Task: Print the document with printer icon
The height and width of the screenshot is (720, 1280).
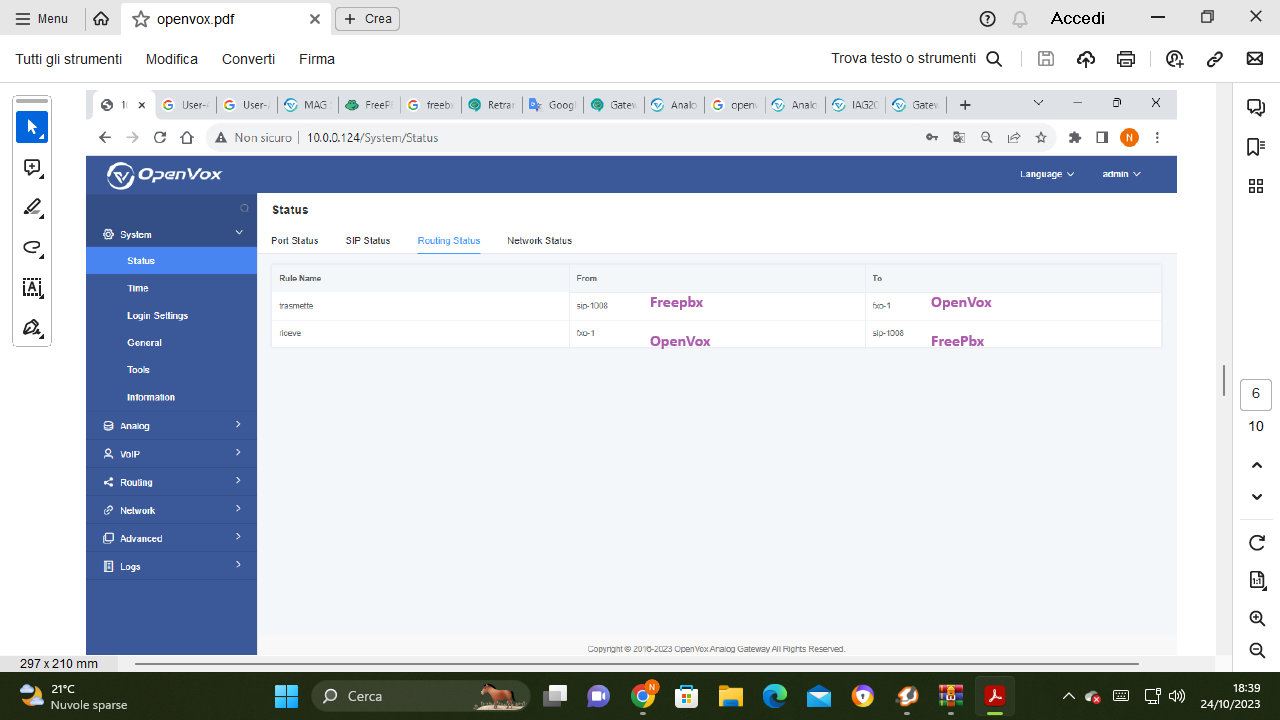Action: (1126, 59)
